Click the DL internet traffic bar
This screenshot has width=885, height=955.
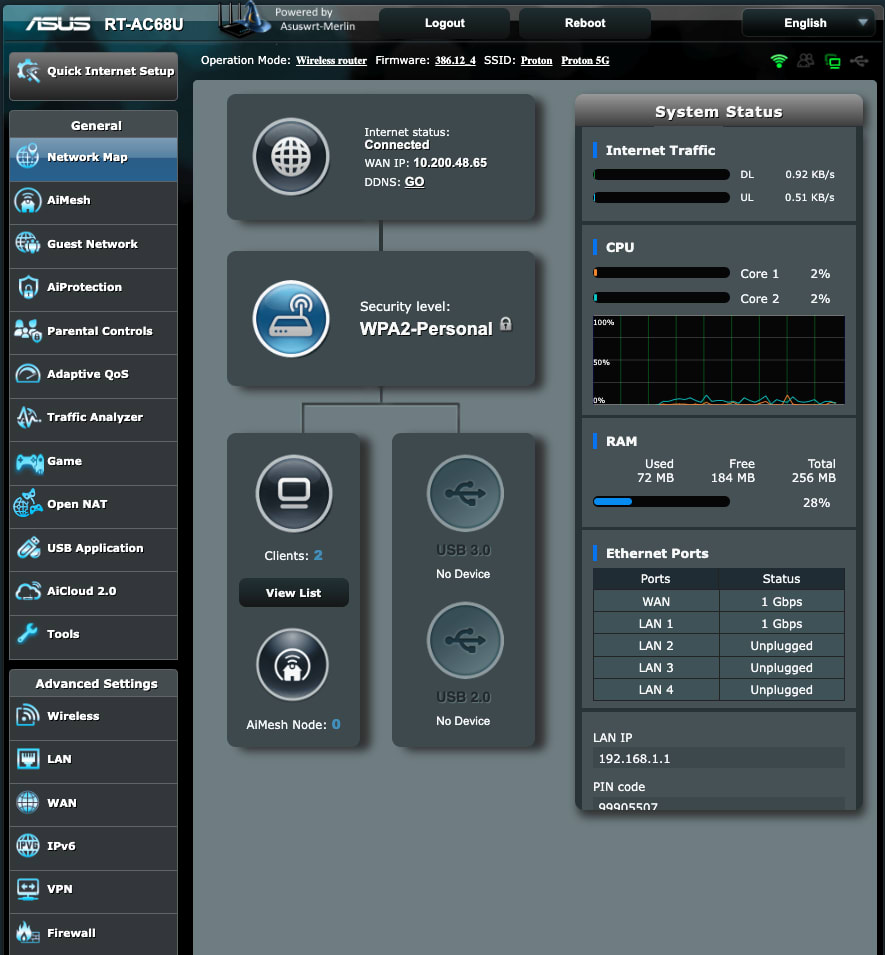661,174
